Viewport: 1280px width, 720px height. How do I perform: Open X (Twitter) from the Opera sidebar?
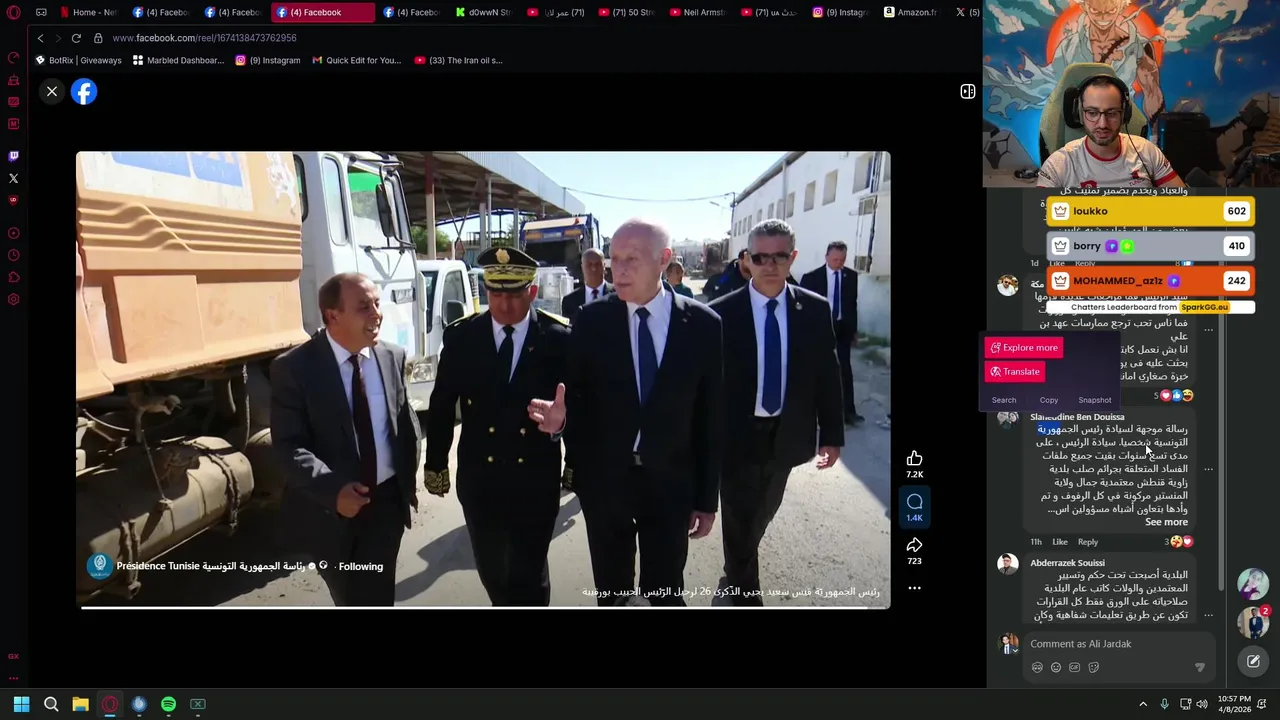click(x=13, y=178)
